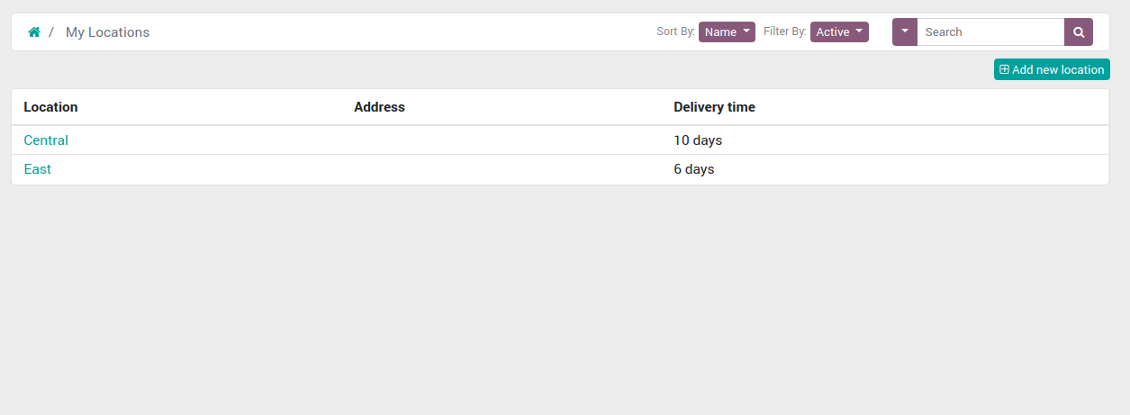This screenshot has height=415, width=1130.
Task: Click the My Locations breadcrumb
Action: point(107,32)
